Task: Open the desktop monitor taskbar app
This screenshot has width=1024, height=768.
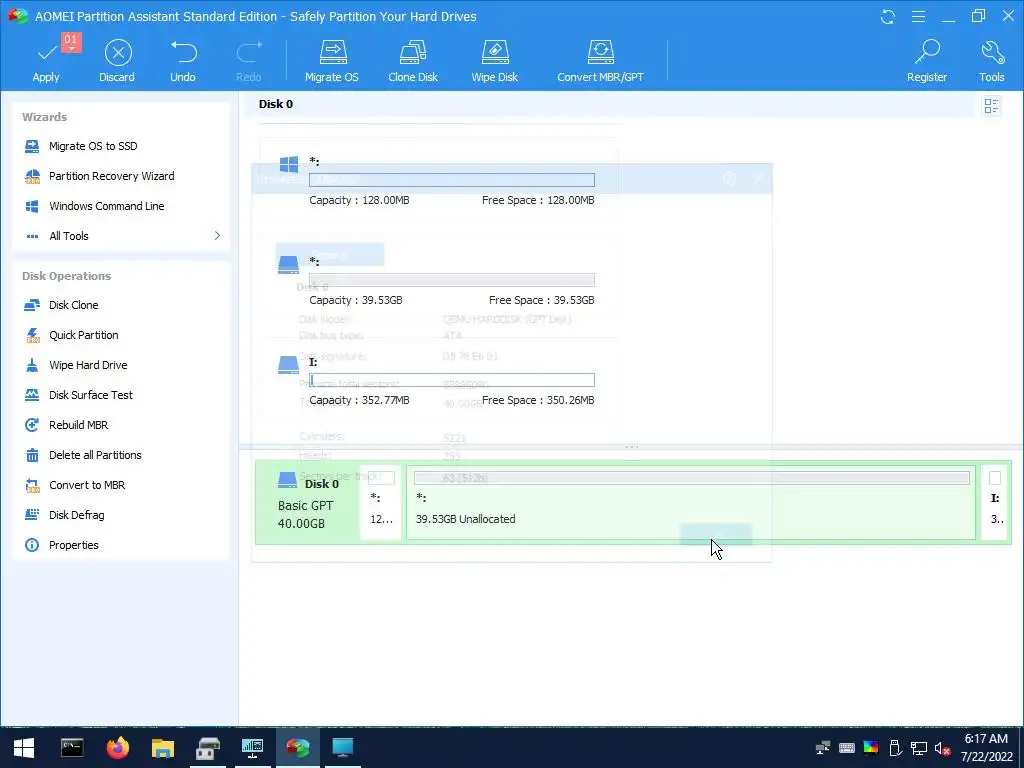Action: click(342, 748)
